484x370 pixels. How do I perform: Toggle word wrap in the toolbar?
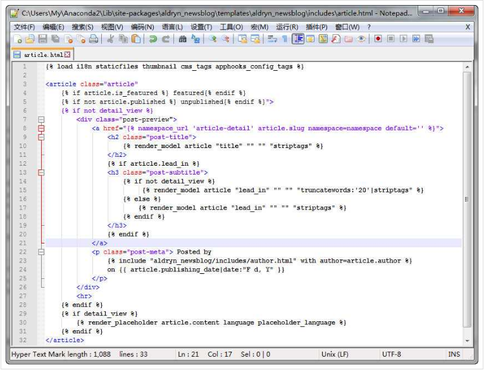click(x=272, y=39)
